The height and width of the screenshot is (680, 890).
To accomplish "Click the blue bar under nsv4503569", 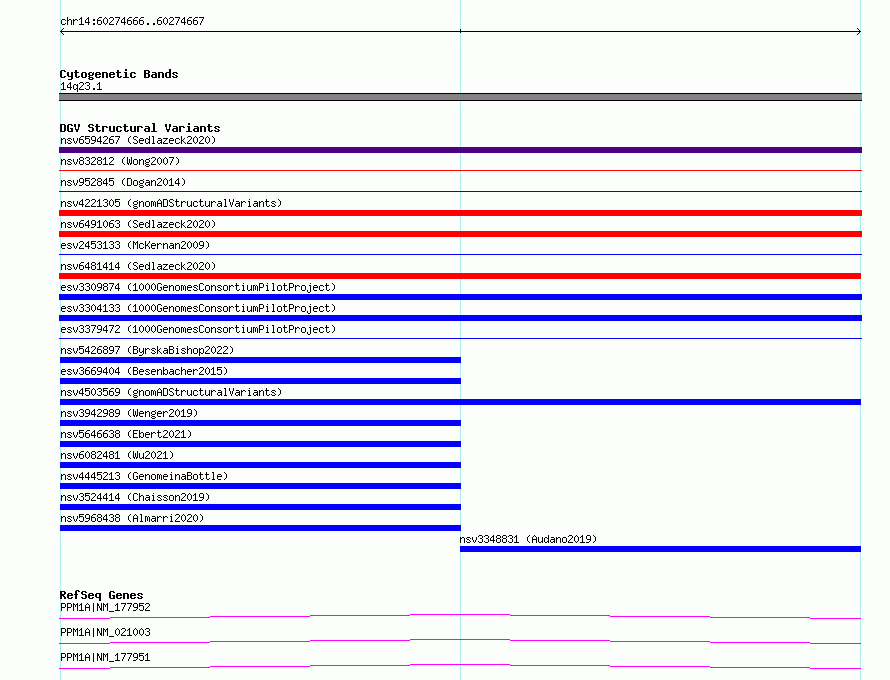I will pos(460,402).
